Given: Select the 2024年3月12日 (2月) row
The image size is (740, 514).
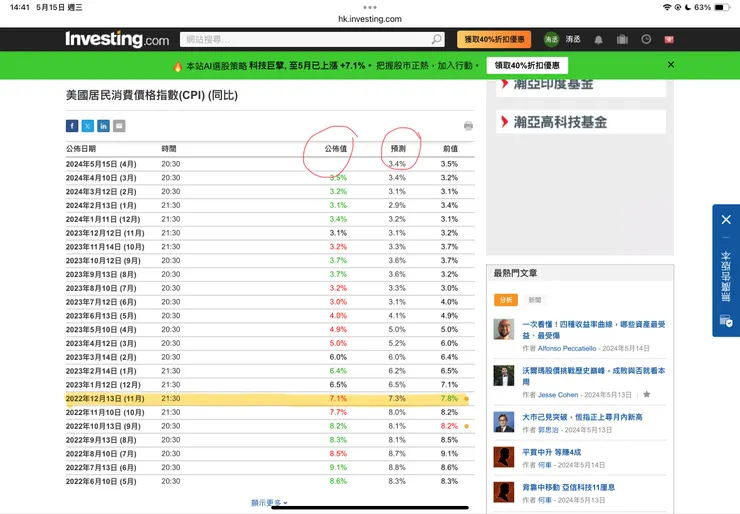Looking at the screenshot, I should (270, 192).
